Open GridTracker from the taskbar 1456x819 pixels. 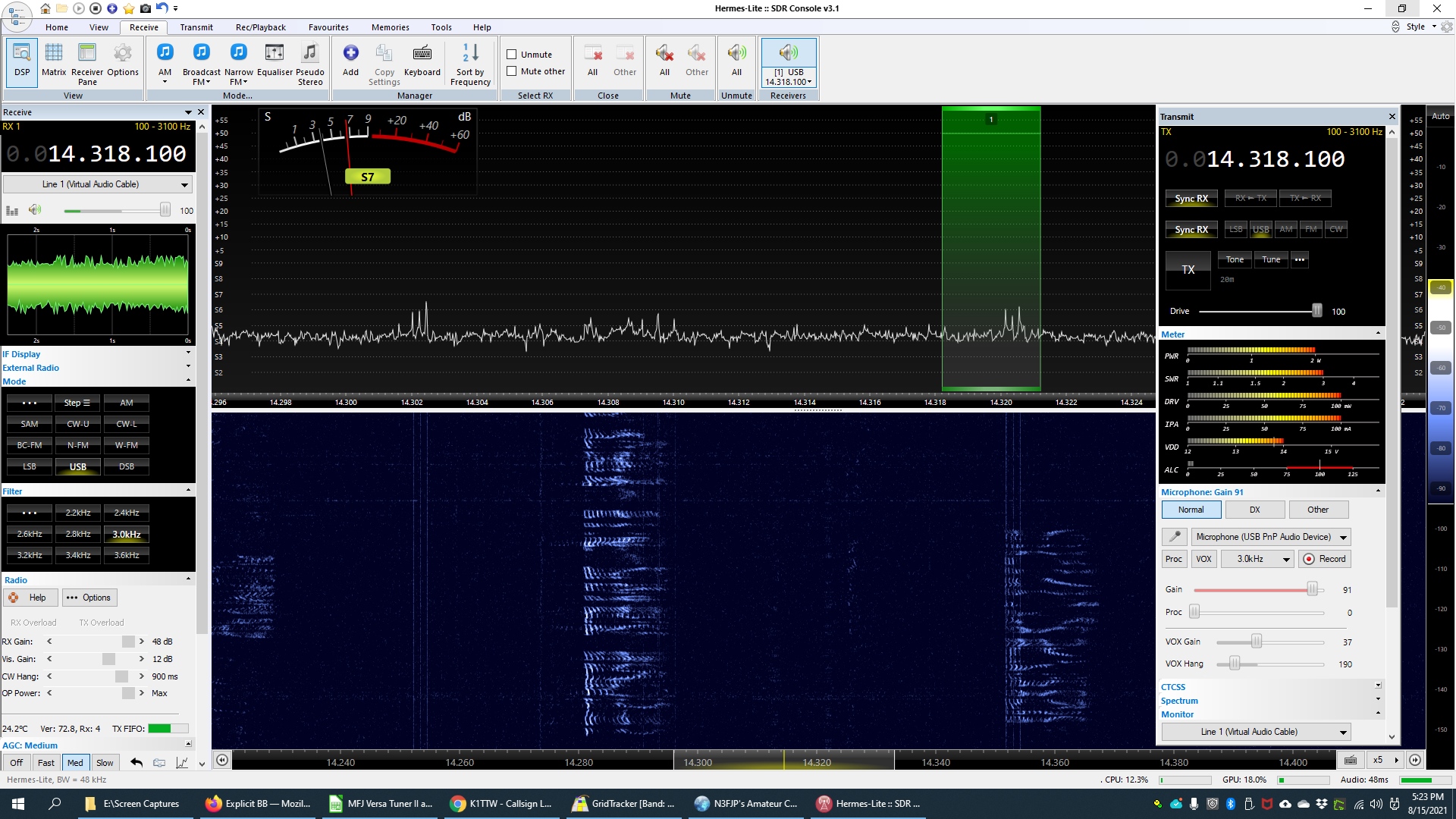pyautogui.click(x=623, y=804)
